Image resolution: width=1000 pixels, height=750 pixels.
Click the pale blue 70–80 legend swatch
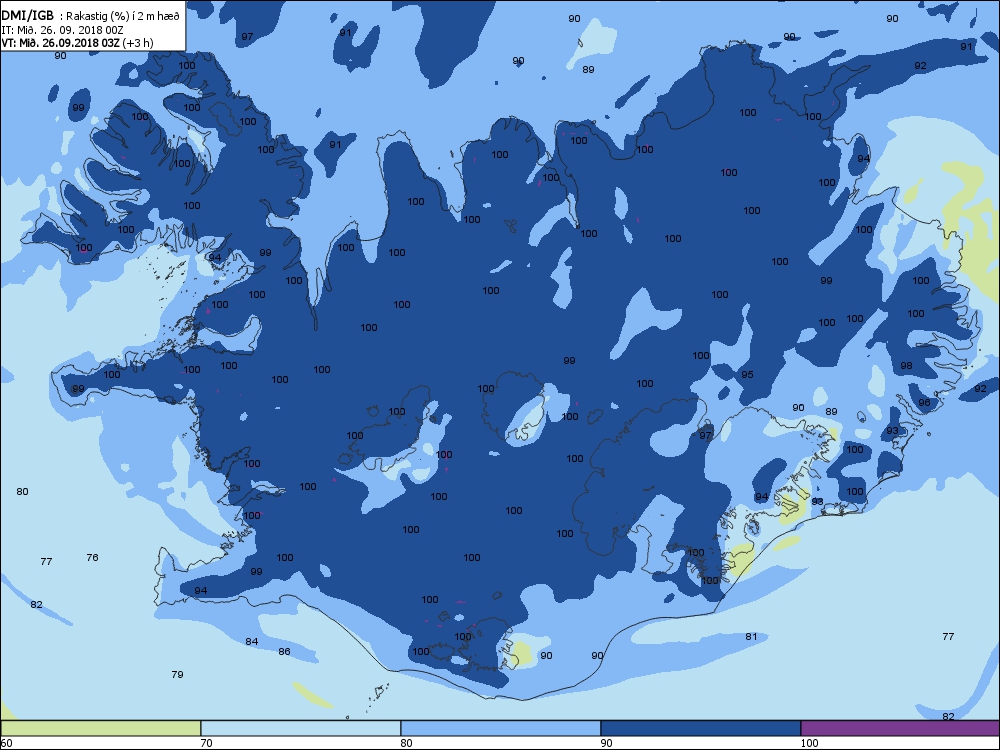tap(300, 728)
